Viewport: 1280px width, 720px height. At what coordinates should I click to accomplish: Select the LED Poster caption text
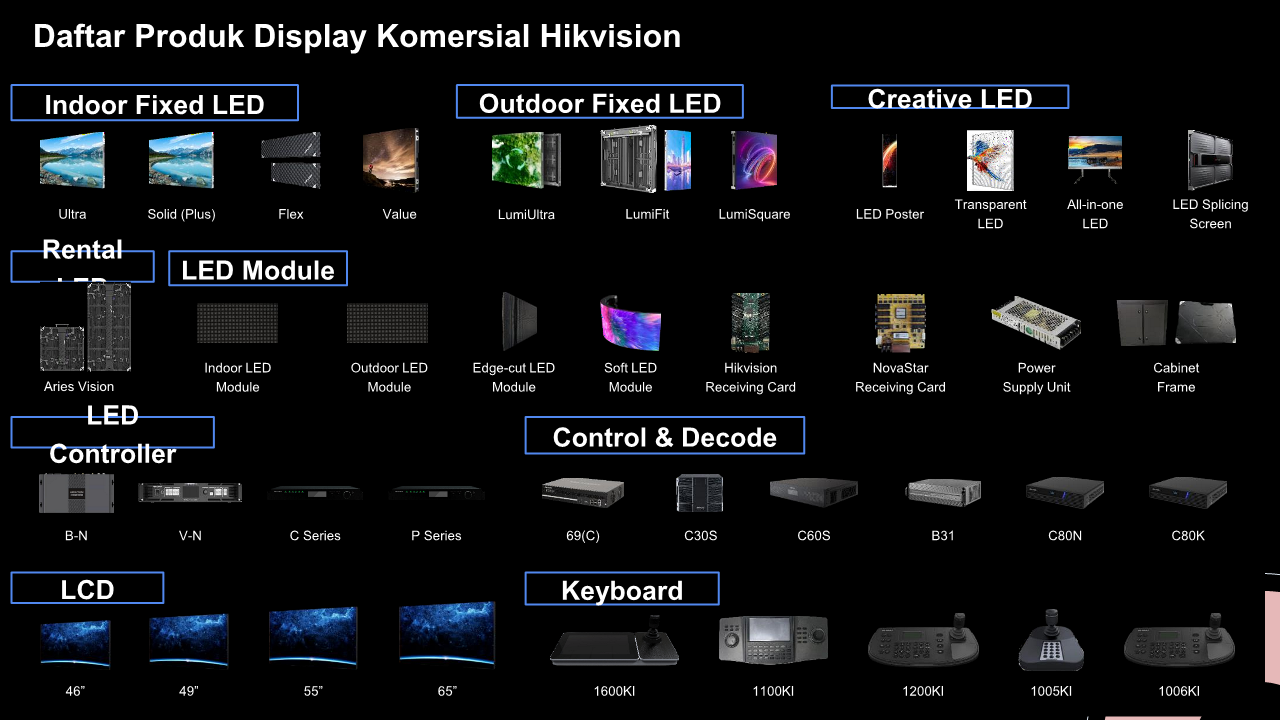890,214
